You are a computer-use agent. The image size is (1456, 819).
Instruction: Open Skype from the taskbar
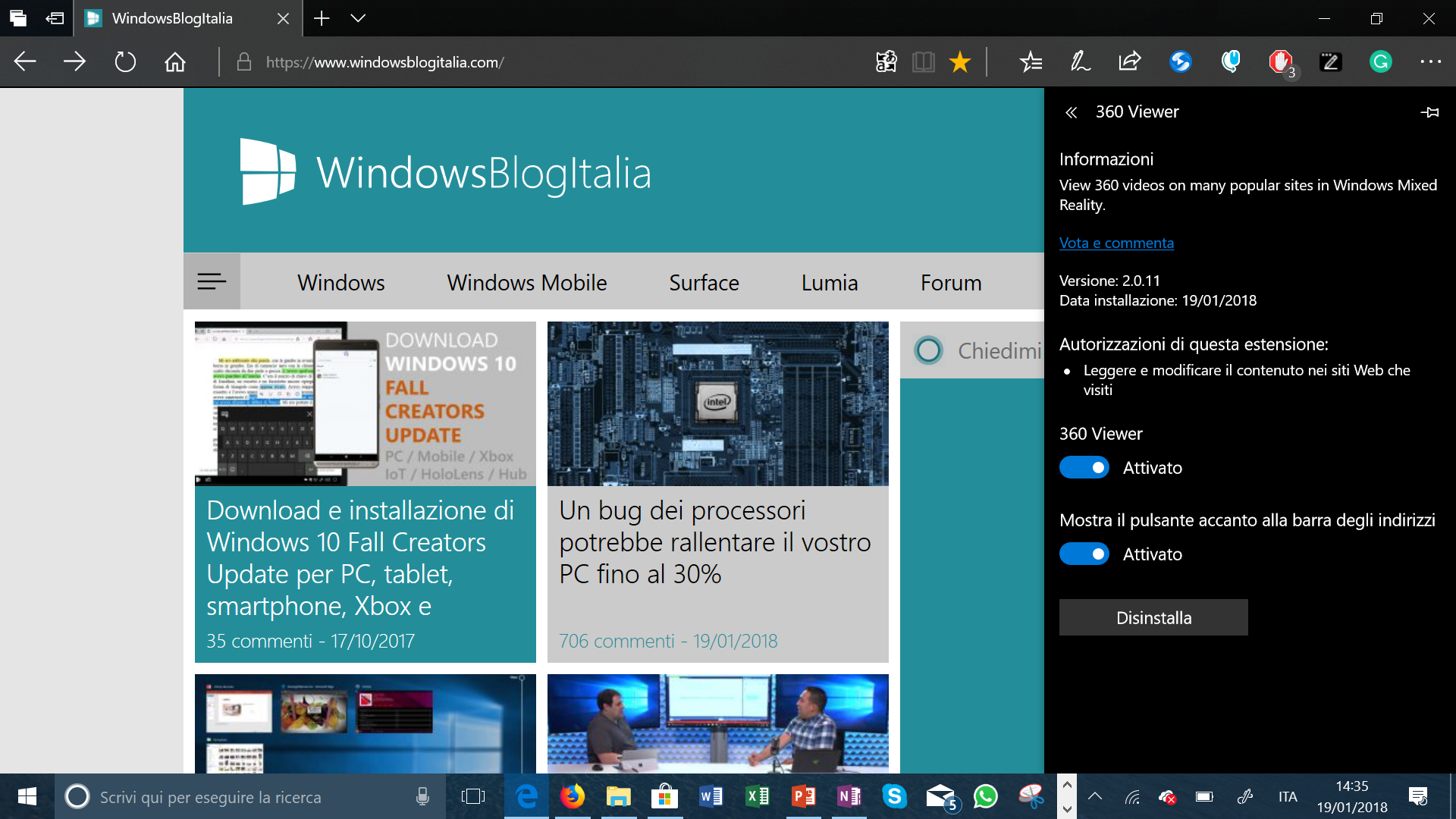(895, 796)
